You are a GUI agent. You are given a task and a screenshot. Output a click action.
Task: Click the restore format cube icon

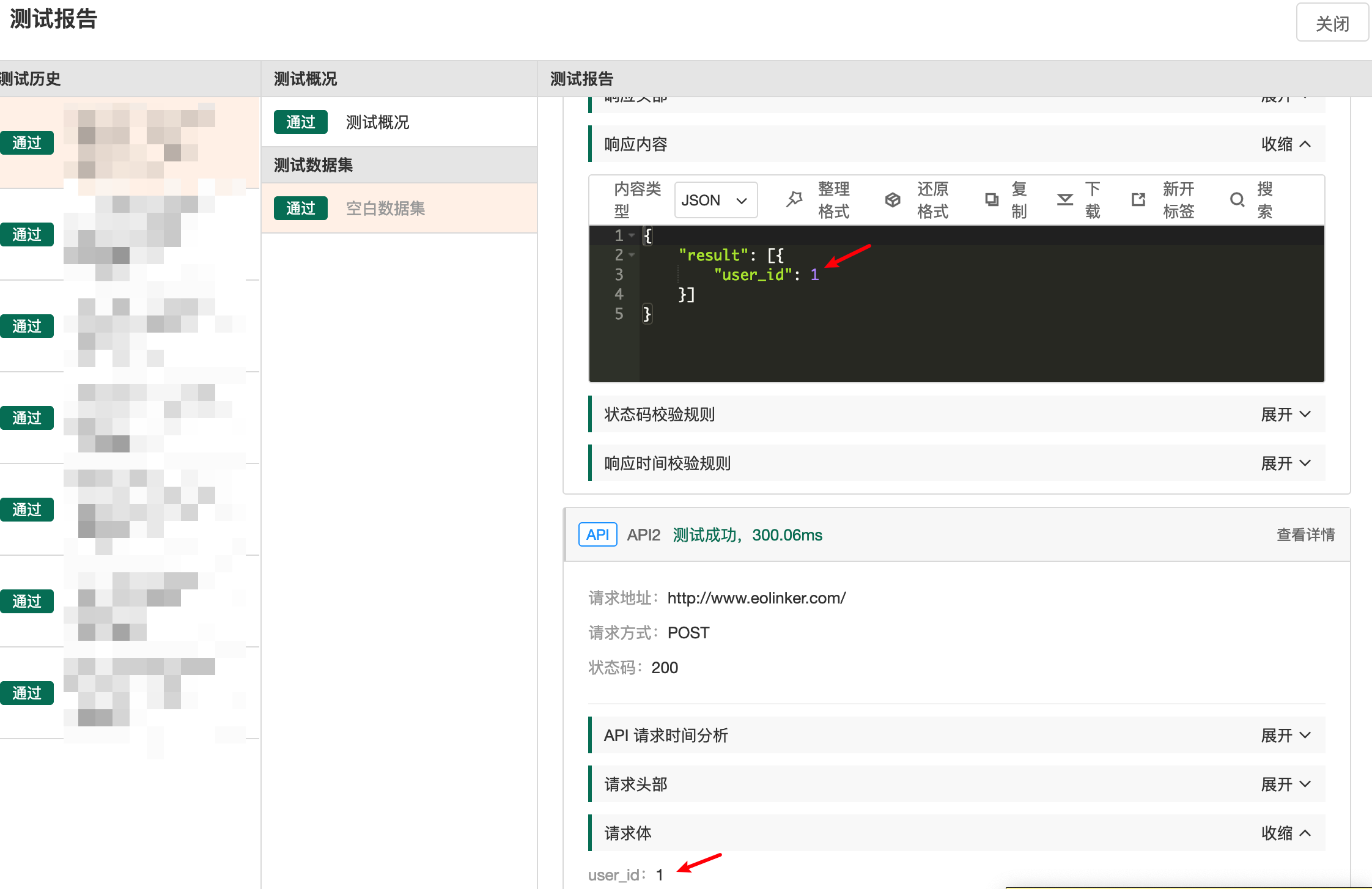click(893, 199)
